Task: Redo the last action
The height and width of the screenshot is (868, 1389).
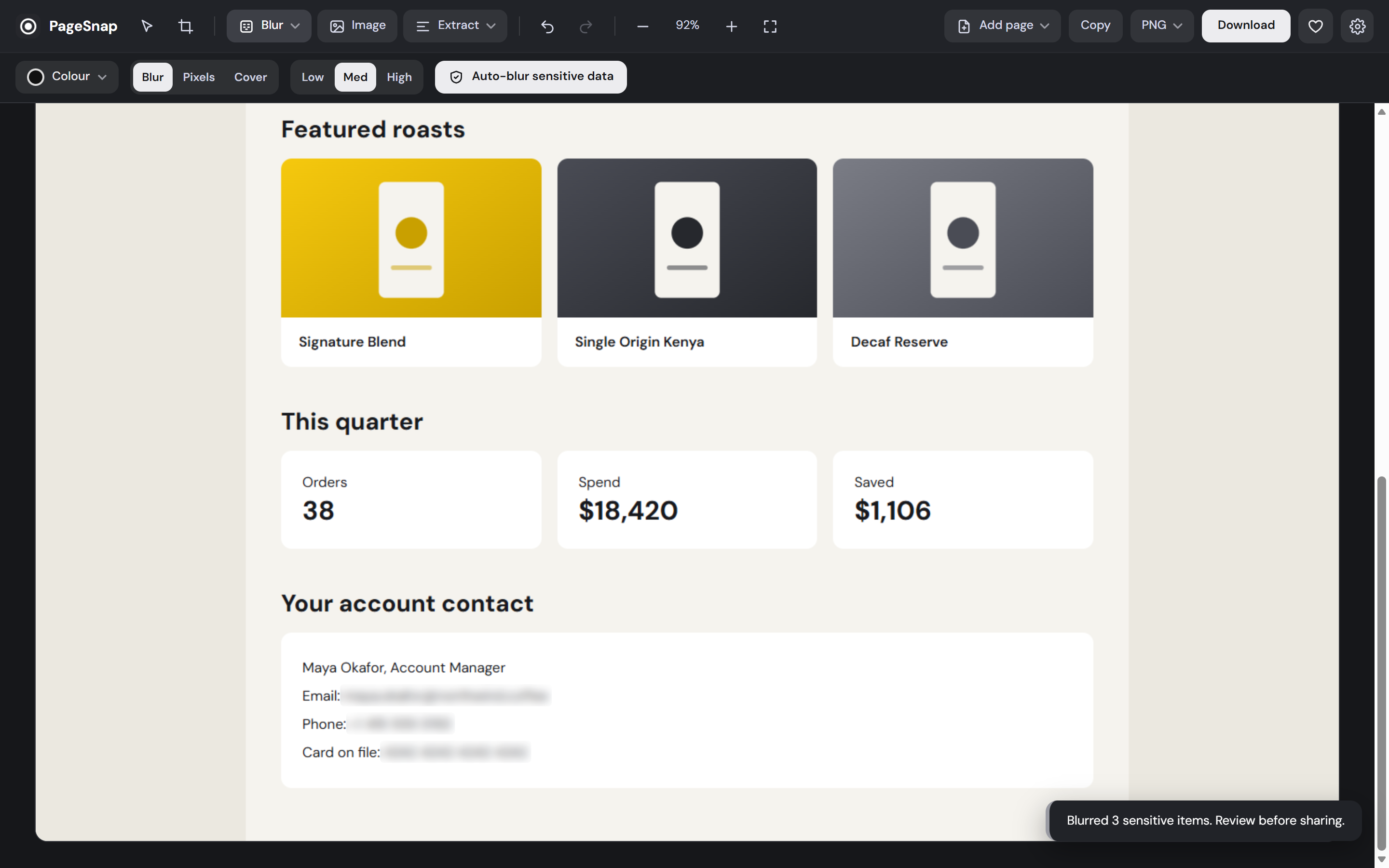Action: point(586,26)
